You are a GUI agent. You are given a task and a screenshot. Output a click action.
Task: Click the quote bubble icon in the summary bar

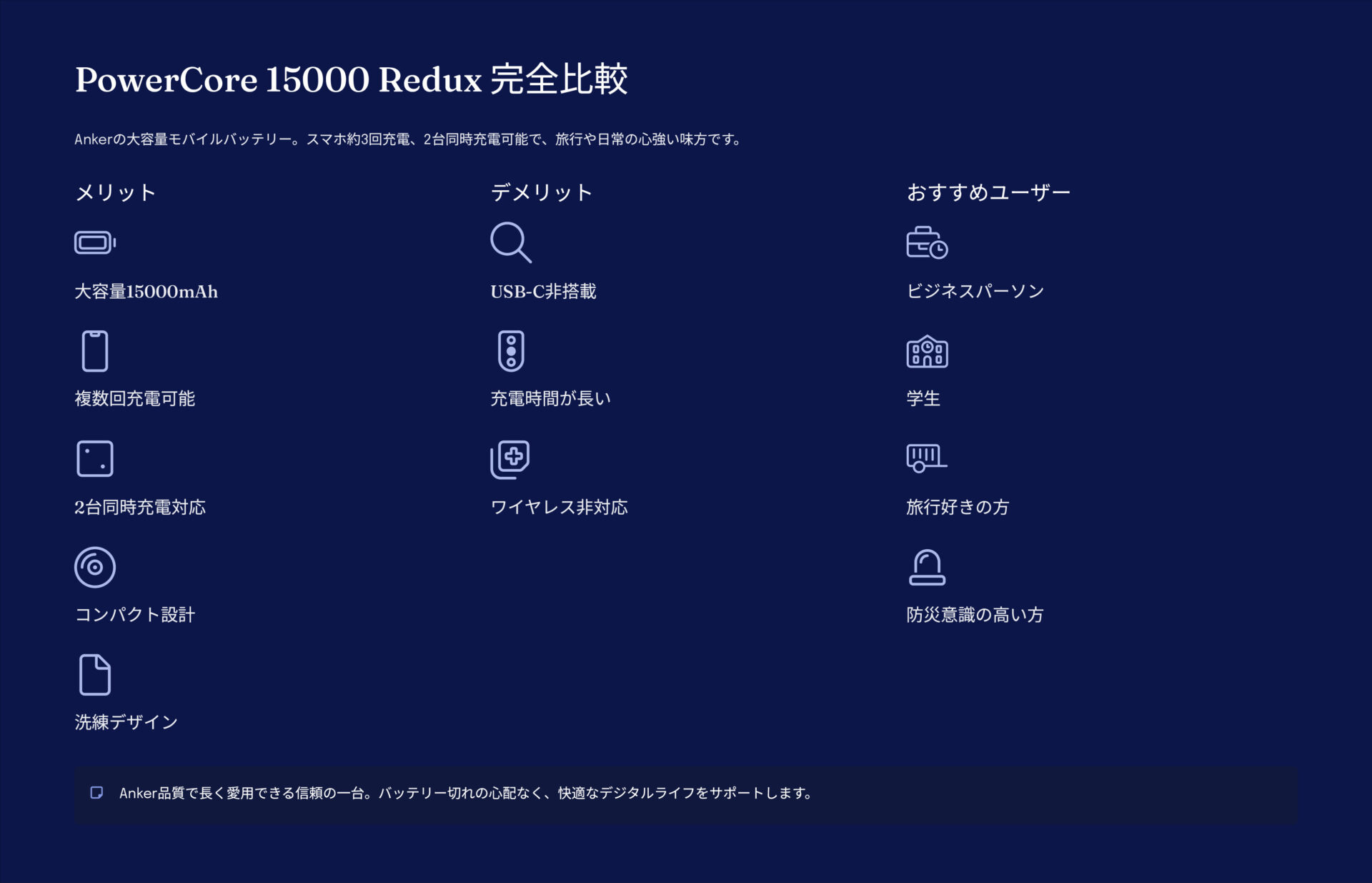point(95,792)
